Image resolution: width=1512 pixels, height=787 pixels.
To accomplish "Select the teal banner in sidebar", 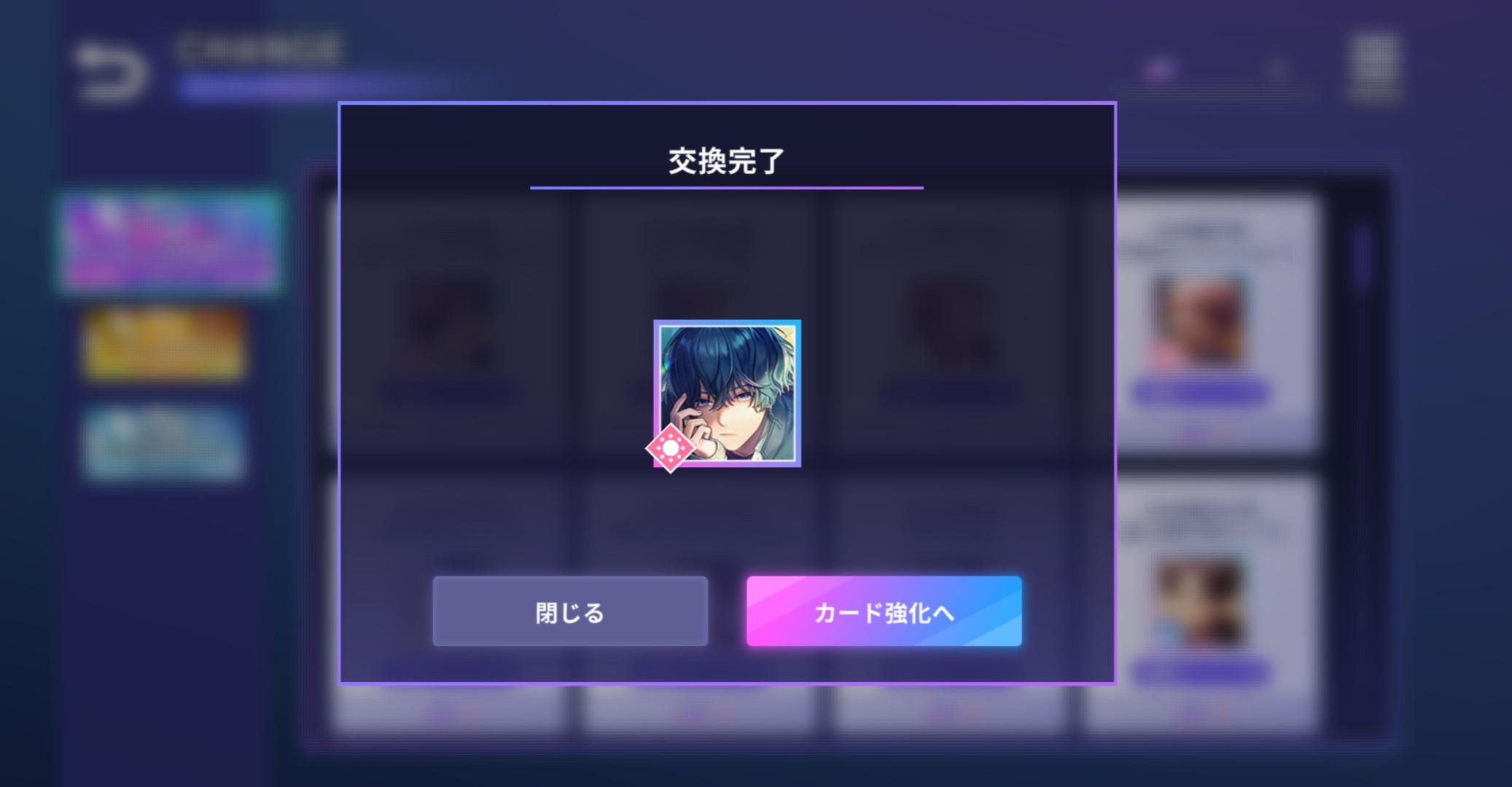I will [x=164, y=444].
